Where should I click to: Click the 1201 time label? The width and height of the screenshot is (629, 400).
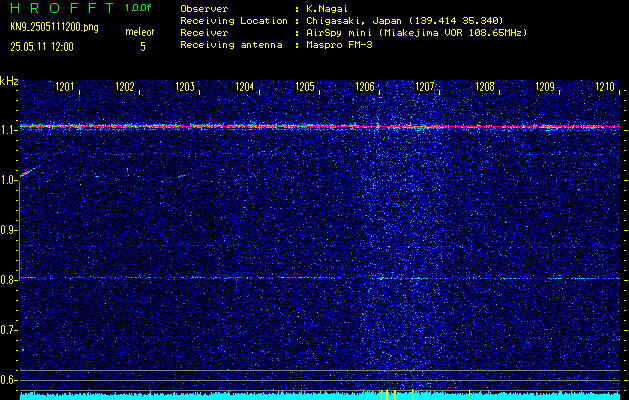coord(64,87)
